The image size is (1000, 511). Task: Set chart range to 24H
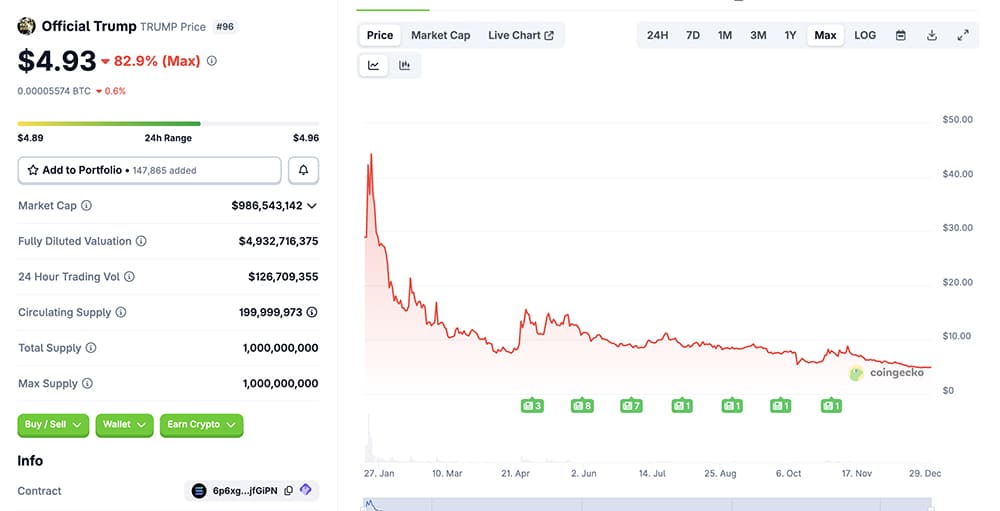pyautogui.click(x=658, y=35)
